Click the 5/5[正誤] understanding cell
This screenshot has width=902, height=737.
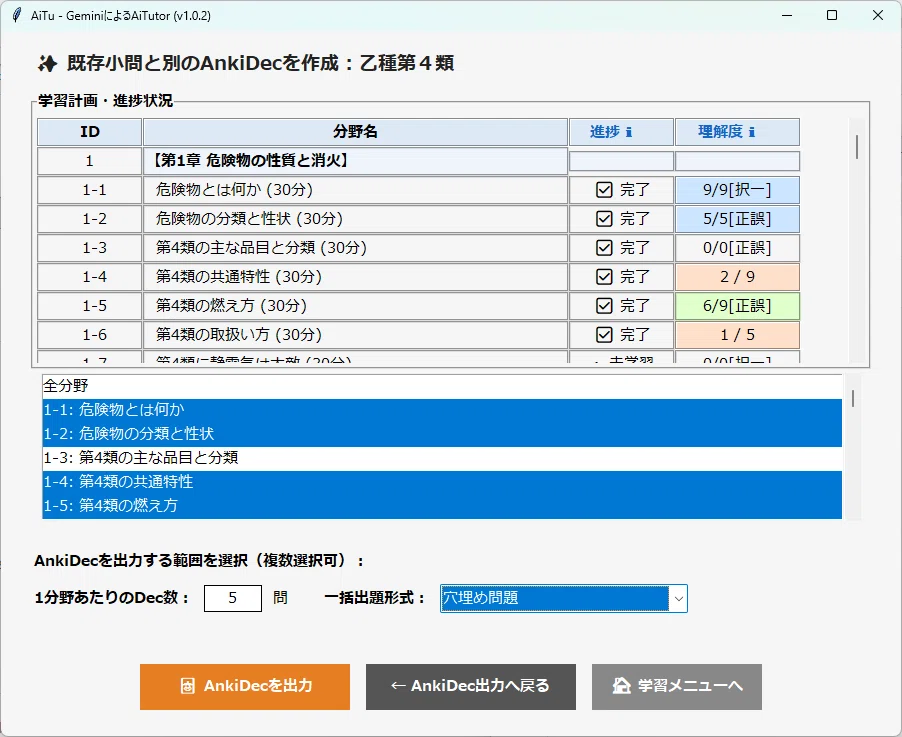[737, 219]
